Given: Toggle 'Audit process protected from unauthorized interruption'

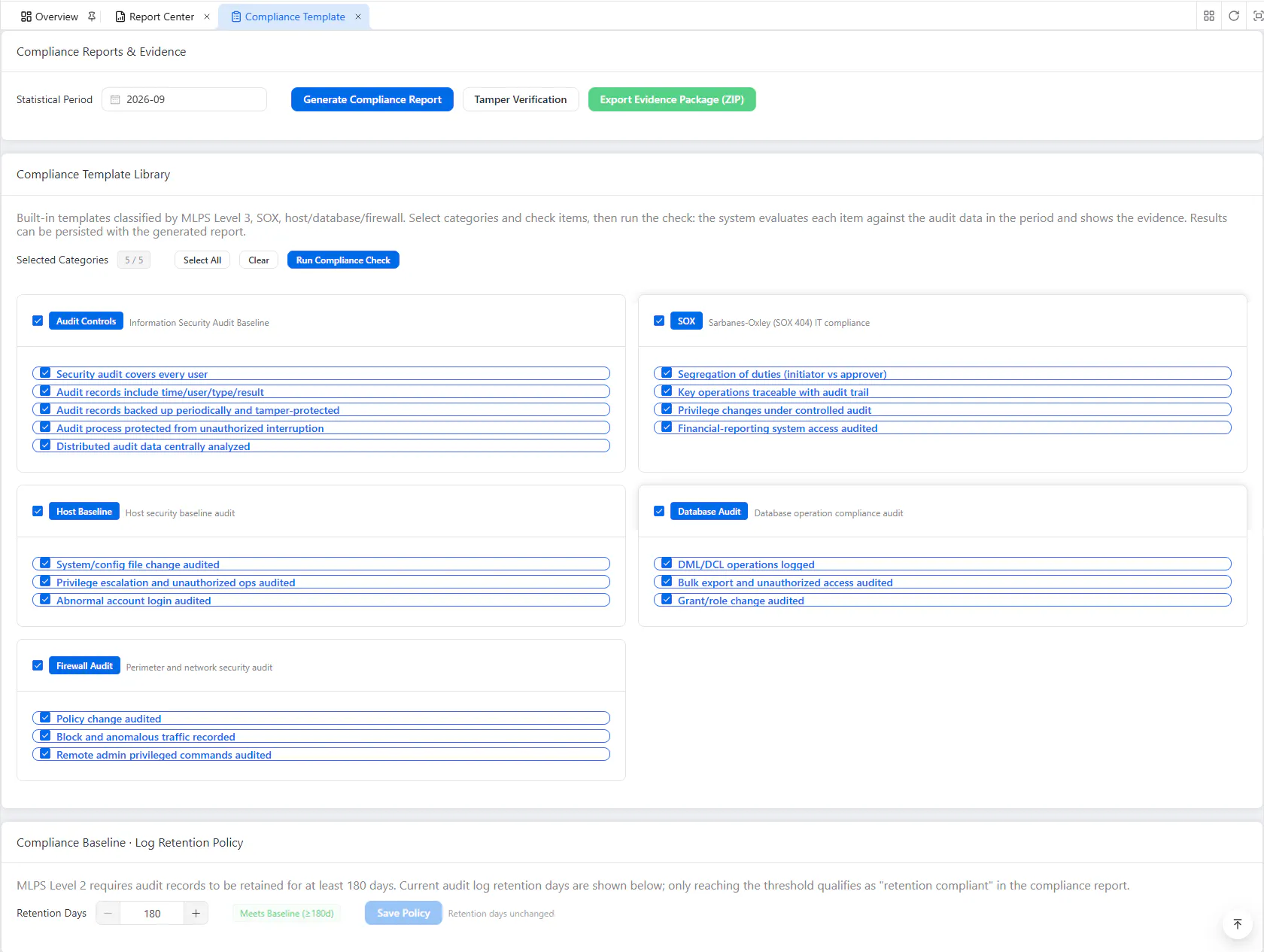Looking at the screenshot, I should coord(45,427).
